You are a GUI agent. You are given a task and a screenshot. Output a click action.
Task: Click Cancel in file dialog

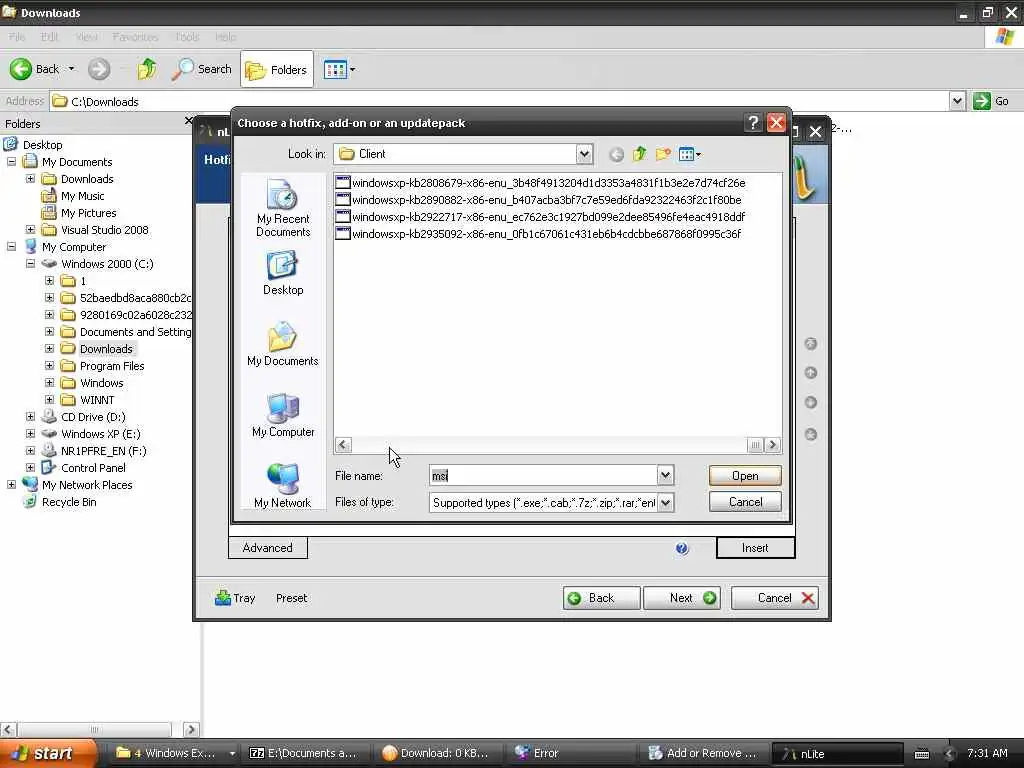coord(745,502)
